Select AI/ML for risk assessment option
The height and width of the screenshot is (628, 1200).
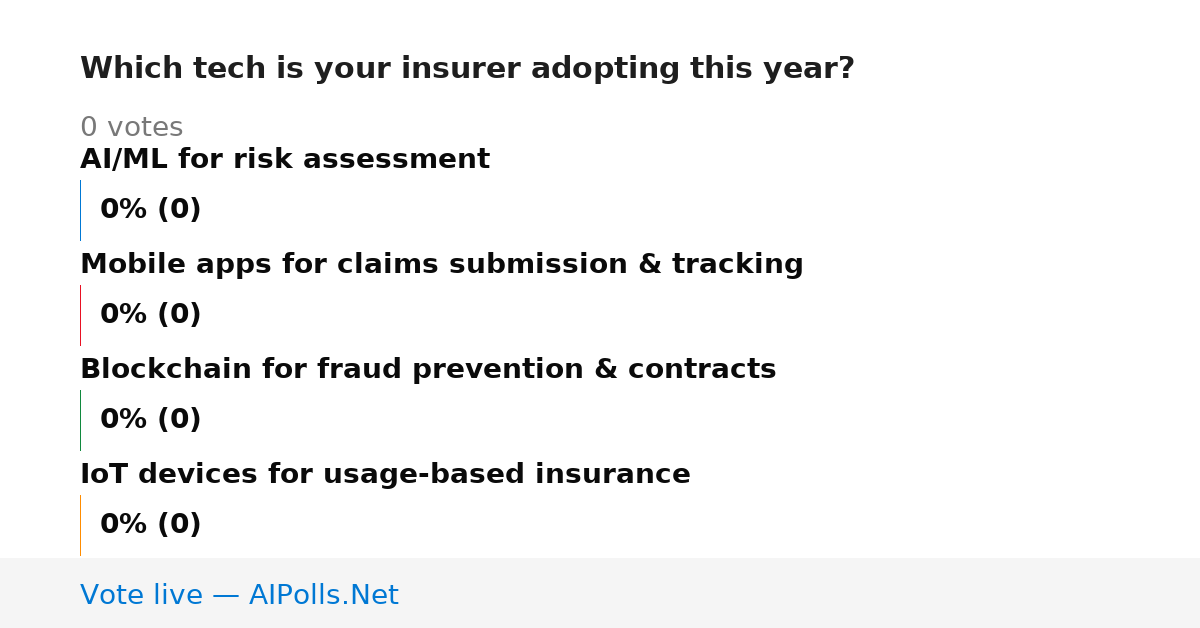(285, 160)
